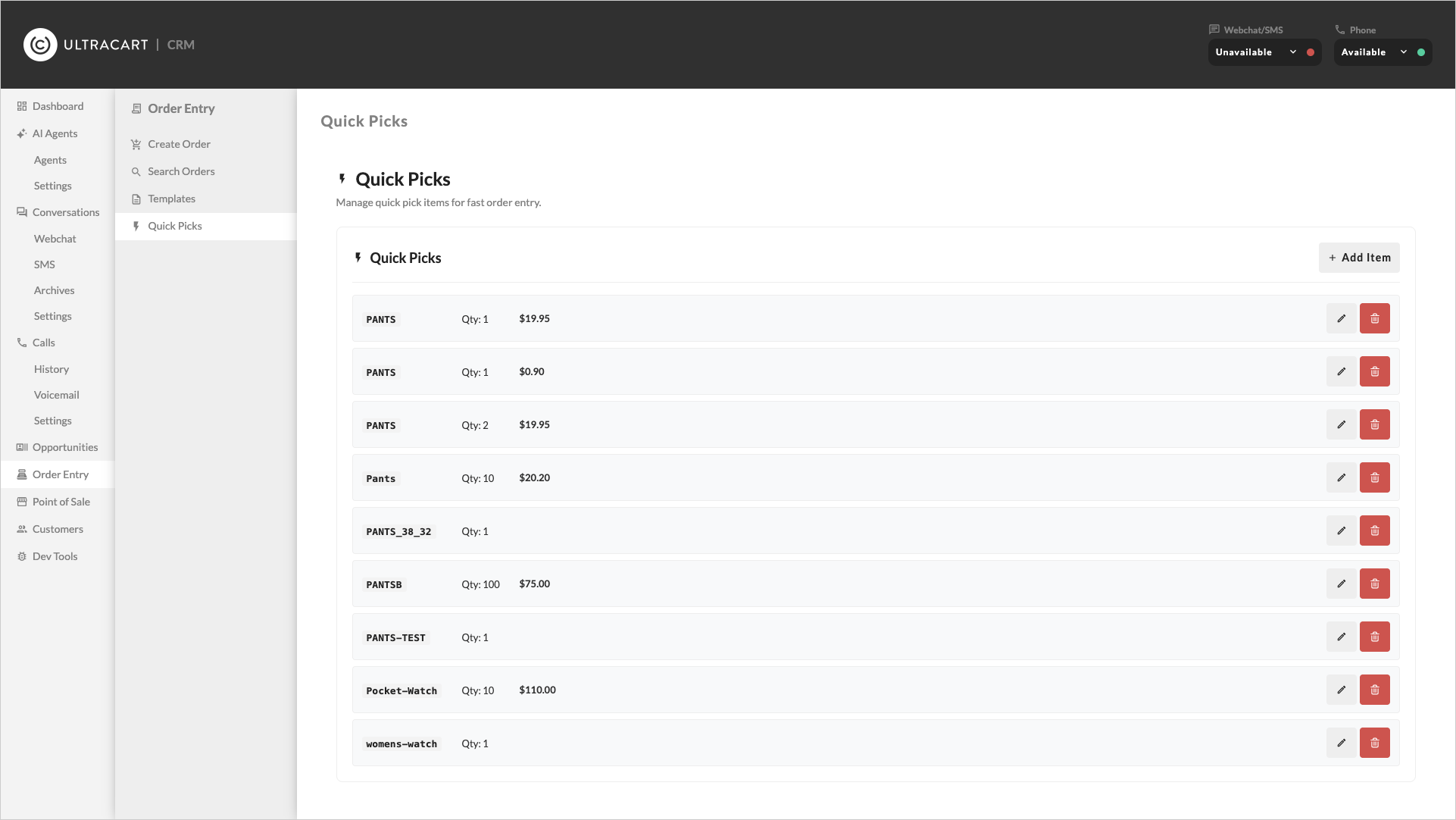The width and height of the screenshot is (1456, 820).
Task: Delete the PANTS-TEST quick pick
Action: click(x=1374, y=637)
